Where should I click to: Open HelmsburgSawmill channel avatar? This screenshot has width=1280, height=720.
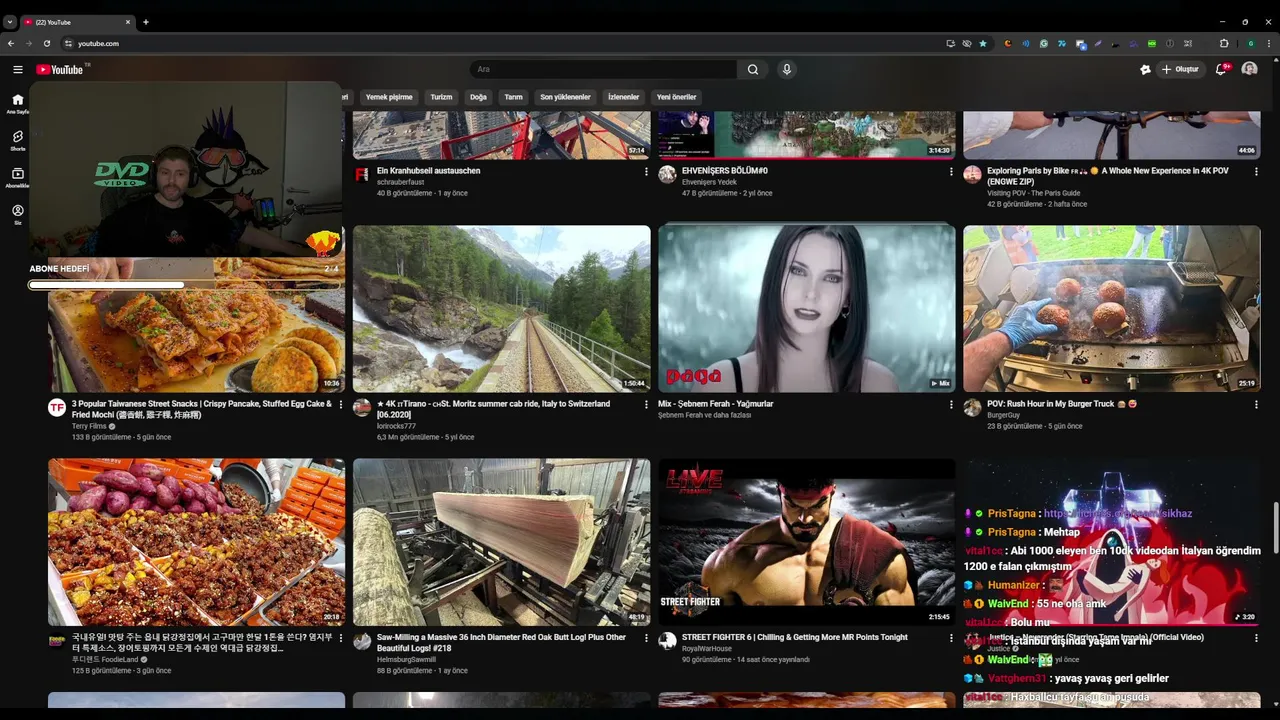pyautogui.click(x=362, y=641)
